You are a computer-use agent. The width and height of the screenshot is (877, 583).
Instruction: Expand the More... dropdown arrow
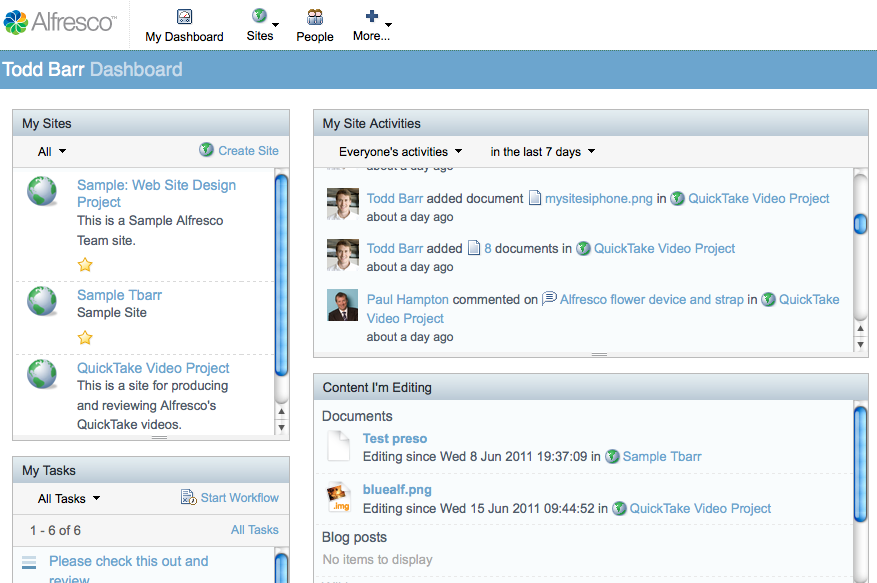(388, 25)
